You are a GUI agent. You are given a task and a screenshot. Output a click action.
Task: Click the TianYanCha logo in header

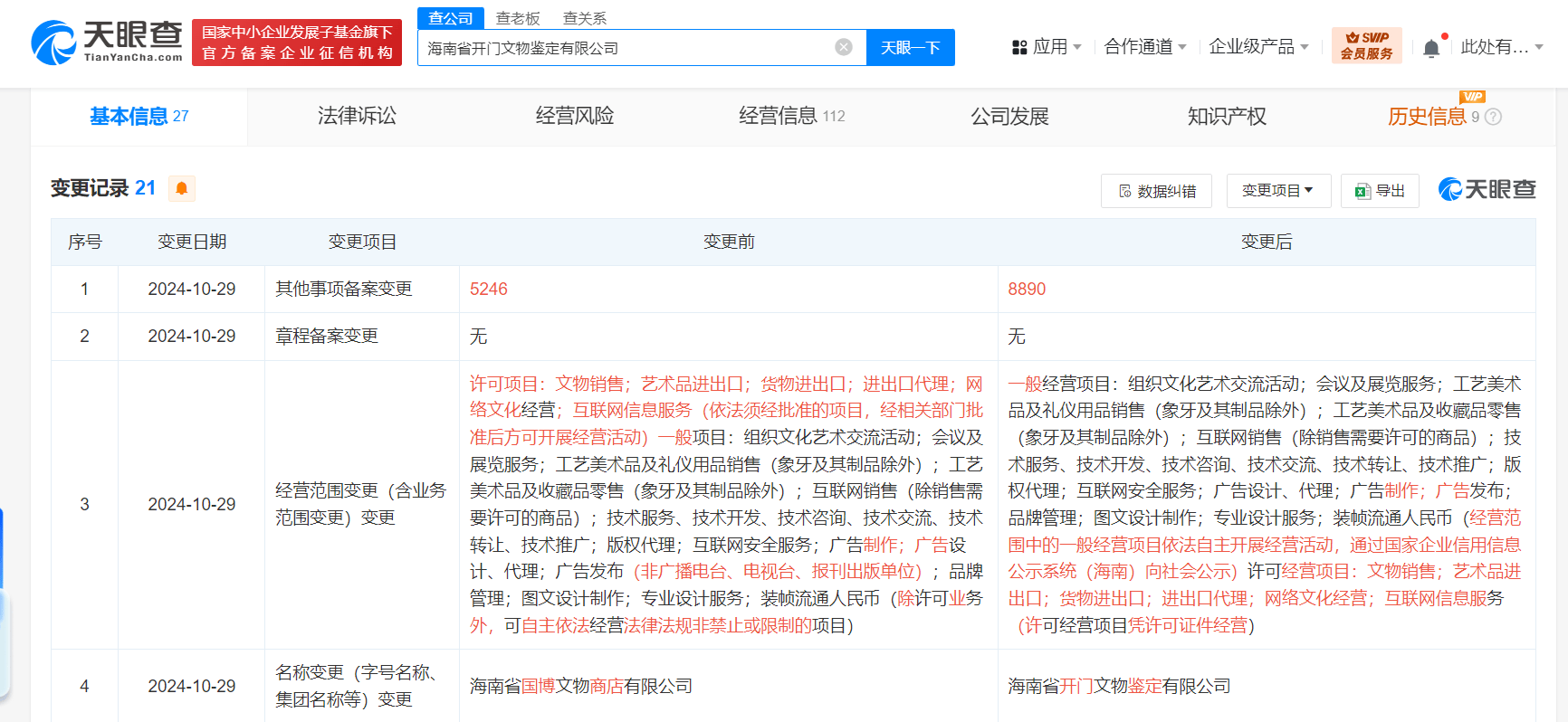pyautogui.click(x=107, y=43)
